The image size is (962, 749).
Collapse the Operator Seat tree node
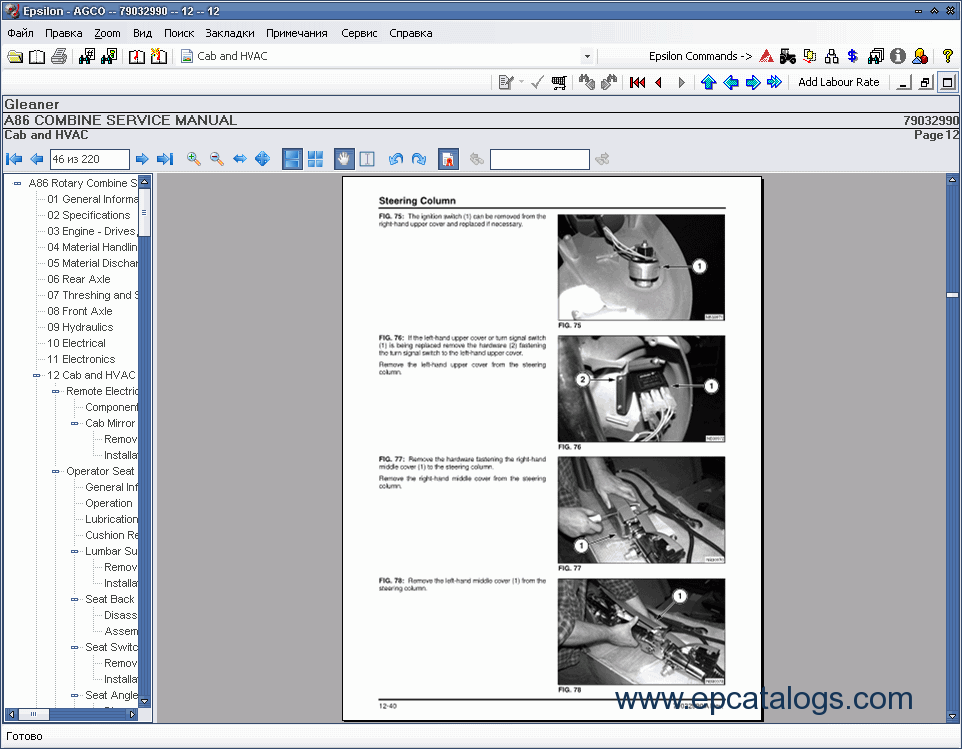pos(56,472)
